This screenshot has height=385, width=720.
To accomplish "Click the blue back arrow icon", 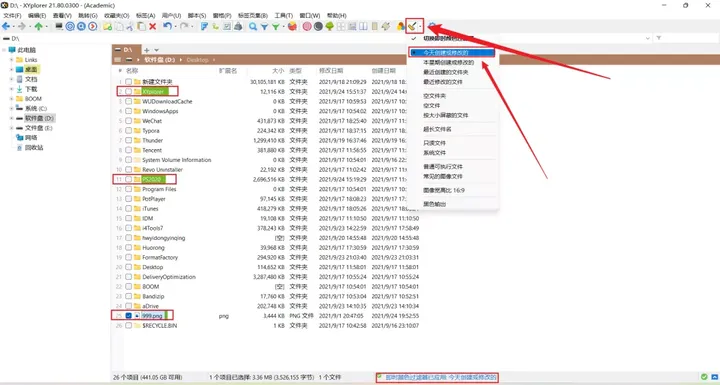I will pos(6,27).
